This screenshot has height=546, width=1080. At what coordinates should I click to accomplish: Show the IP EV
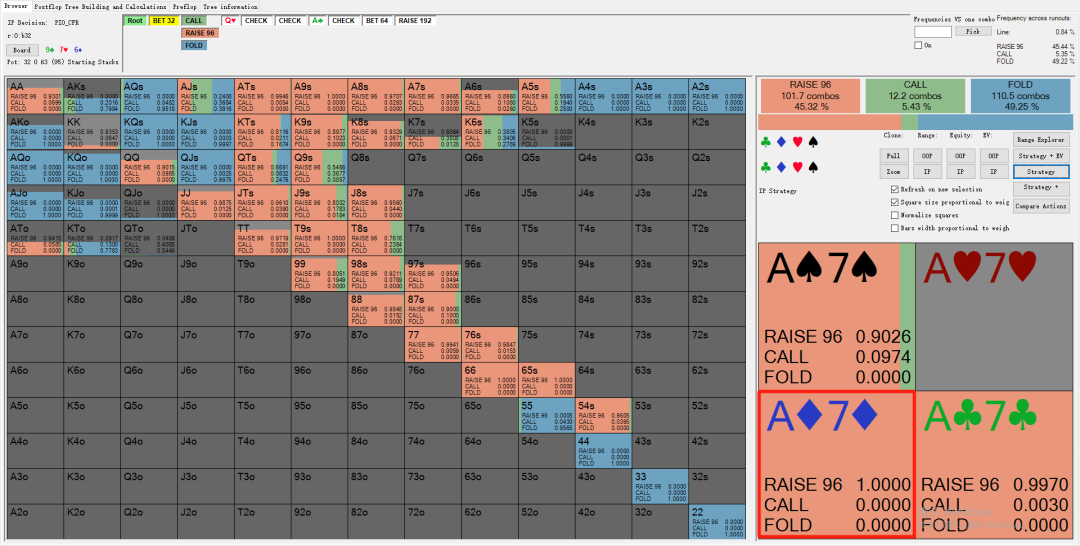coord(994,171)
